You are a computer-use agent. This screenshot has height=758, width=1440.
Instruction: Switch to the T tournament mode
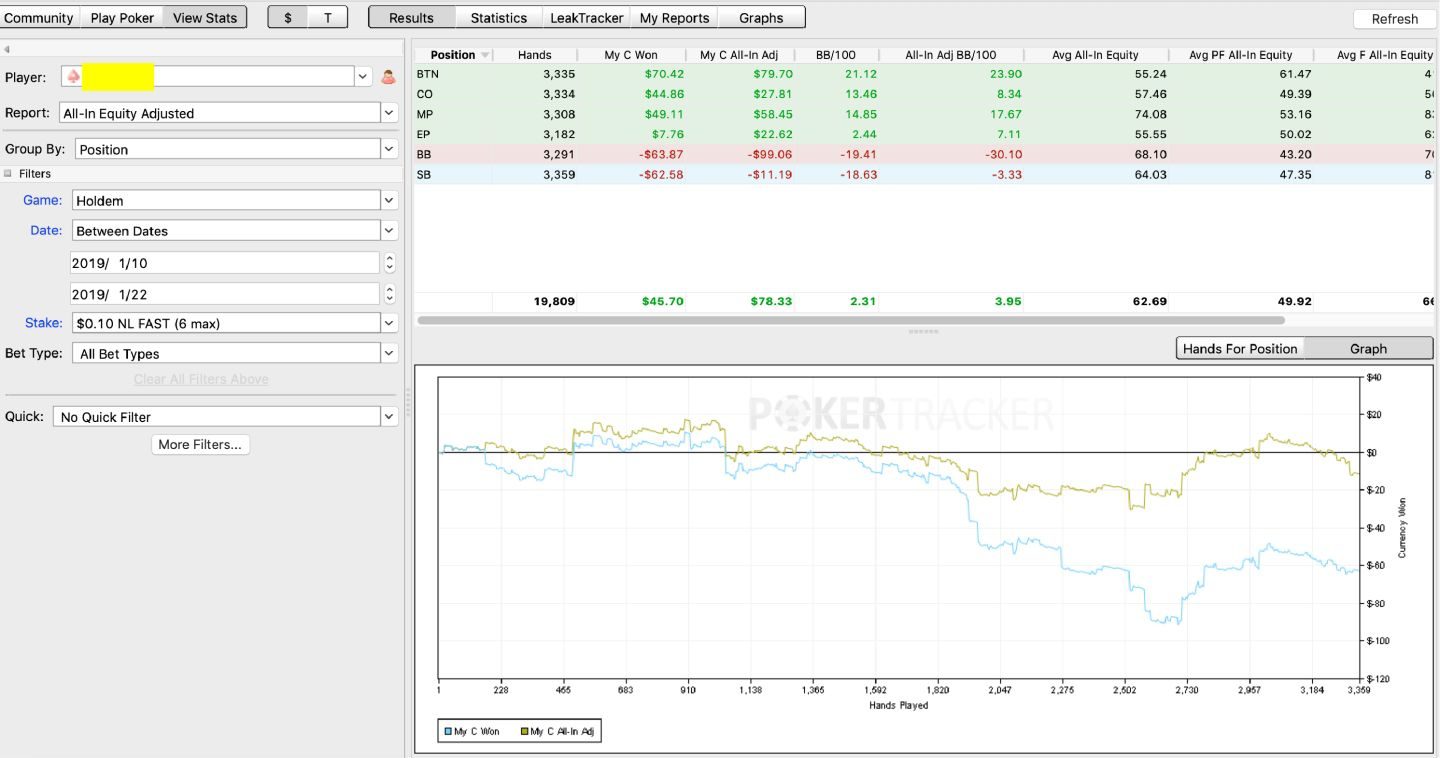coord(328,18)
